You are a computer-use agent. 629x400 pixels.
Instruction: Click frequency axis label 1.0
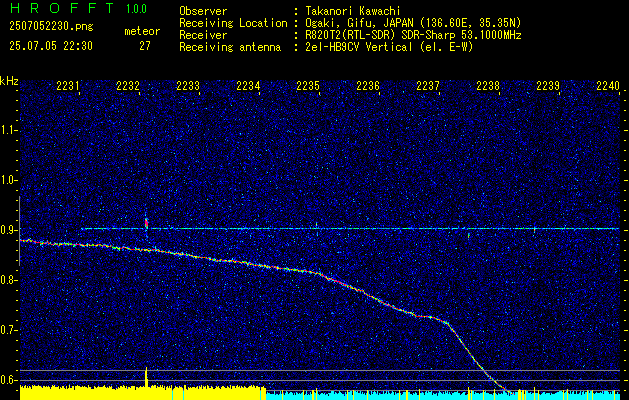point(7,181)
